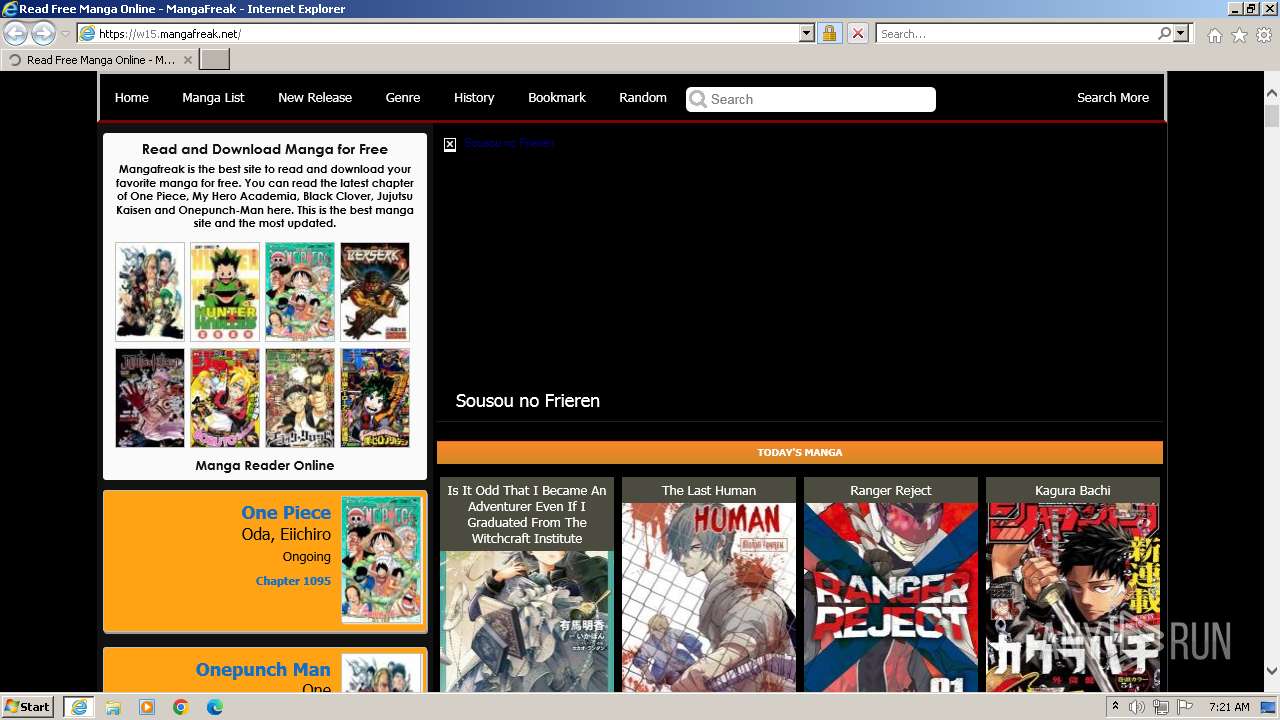Click the One Piece title link
1280x720 pixels.
[286, 513]
